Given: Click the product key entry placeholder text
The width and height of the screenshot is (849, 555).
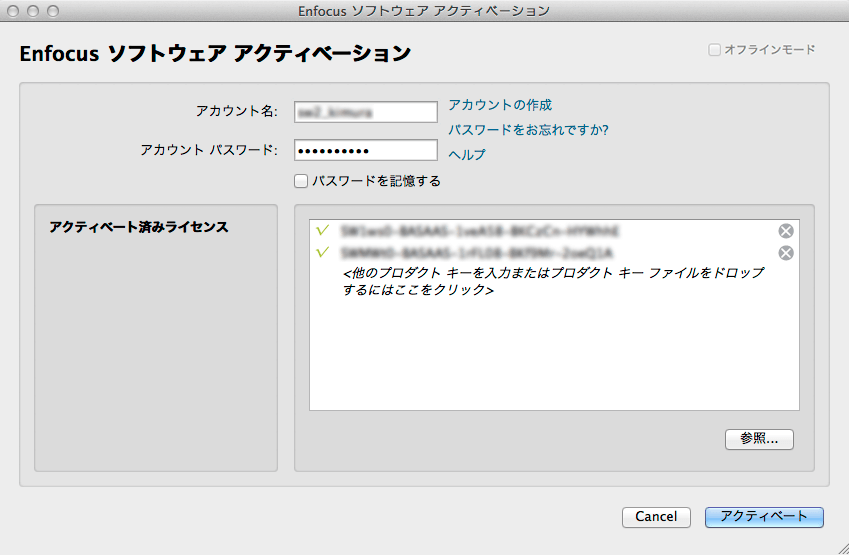Looking at the screenshot, I should tap(553, 281).
